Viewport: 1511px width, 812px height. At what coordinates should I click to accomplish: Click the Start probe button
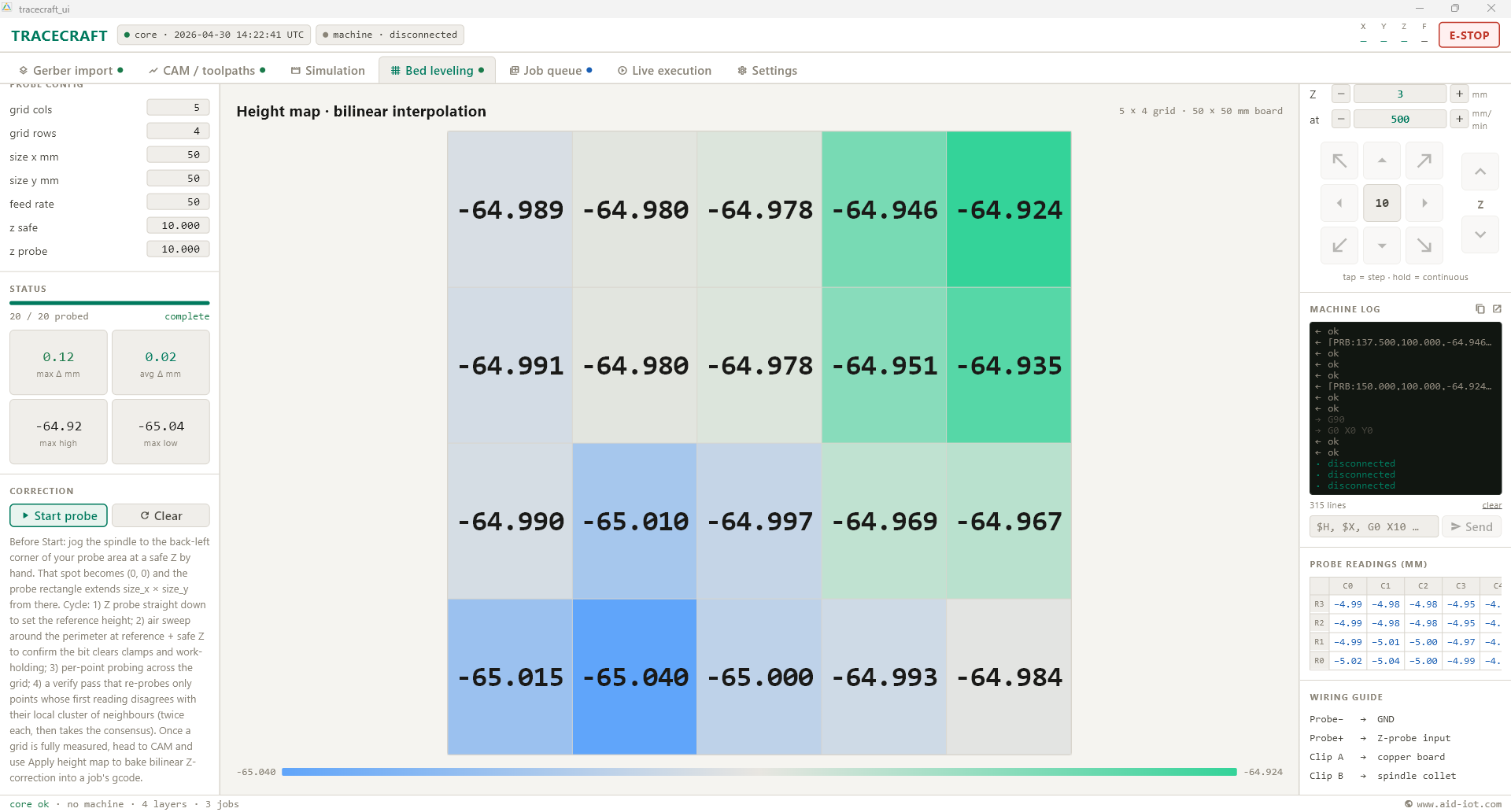click(59, 516)
